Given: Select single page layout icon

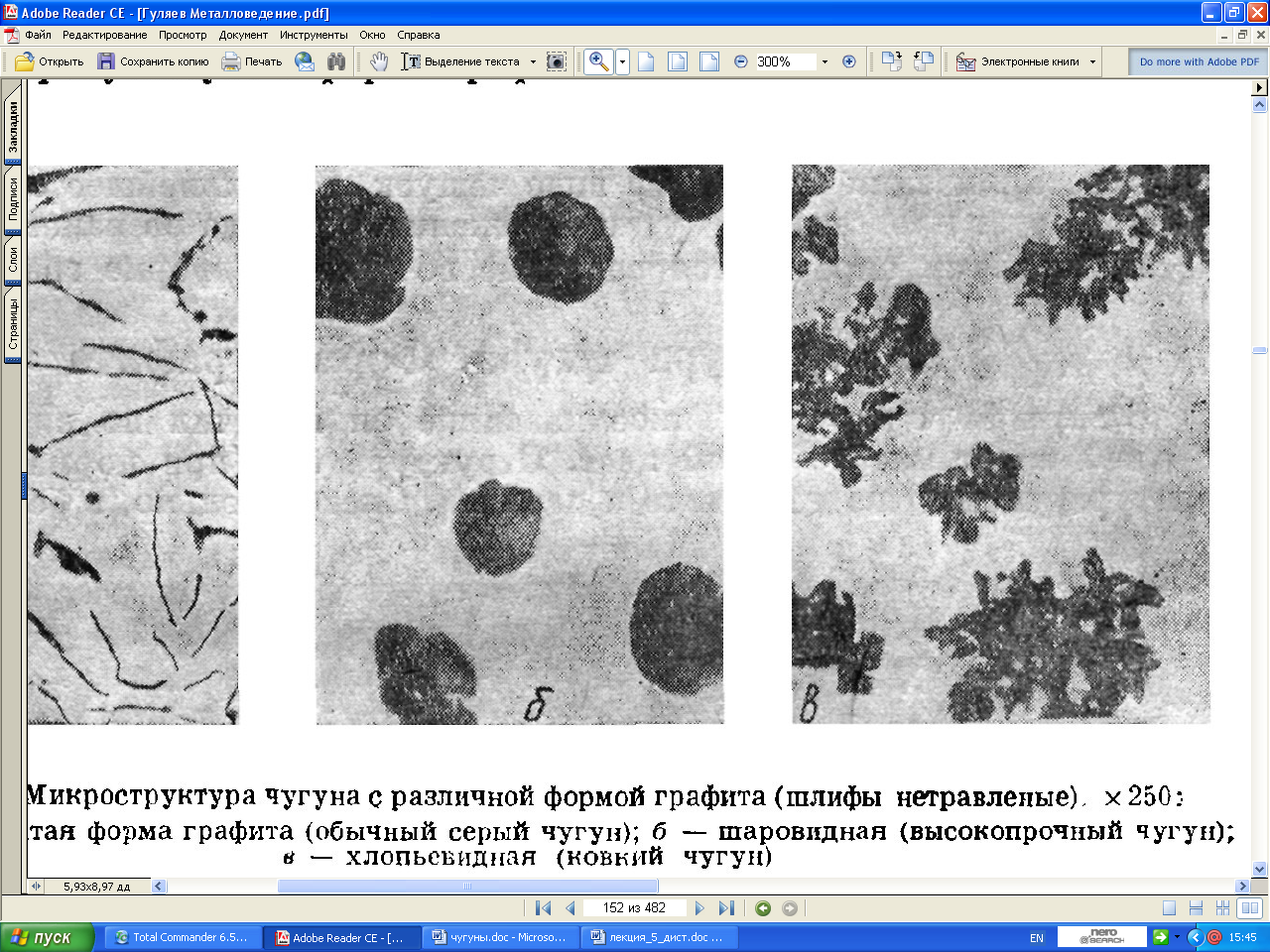Looking at the screenshot, I should click(x=1169, y=908).
